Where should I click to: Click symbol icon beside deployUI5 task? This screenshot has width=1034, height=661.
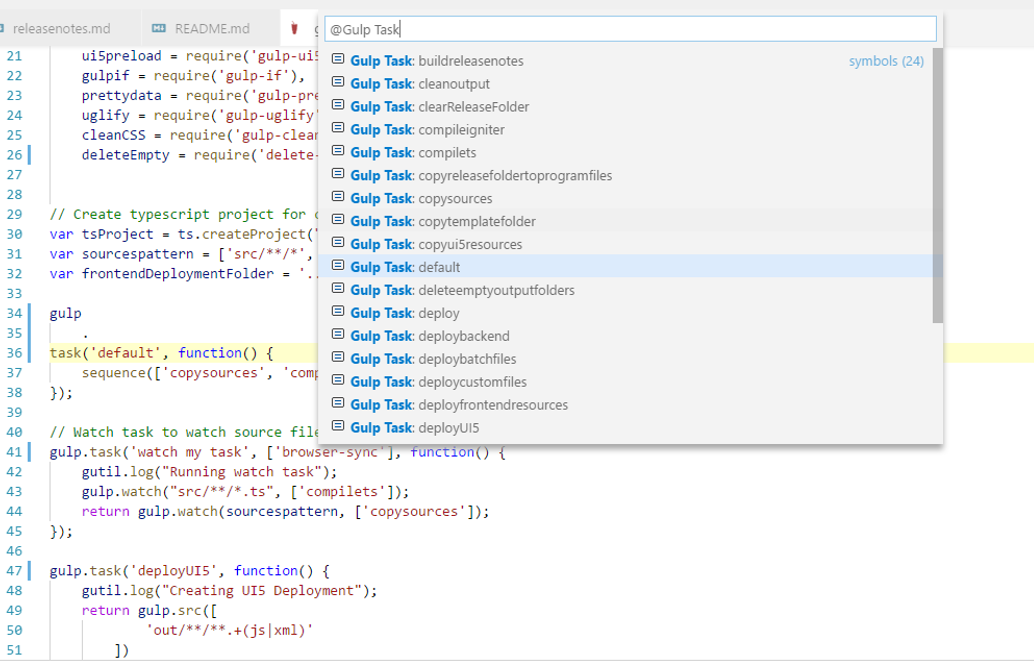pos(338,426)
